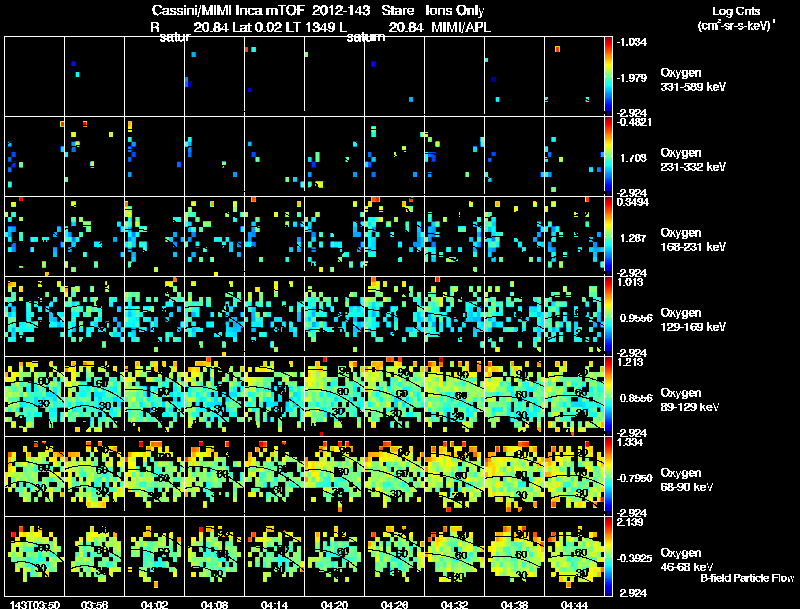Click the Oxygen 168-231 keV image at 04:32
The width and height of the screenshot is (800, 609).
tap(454, 237)
